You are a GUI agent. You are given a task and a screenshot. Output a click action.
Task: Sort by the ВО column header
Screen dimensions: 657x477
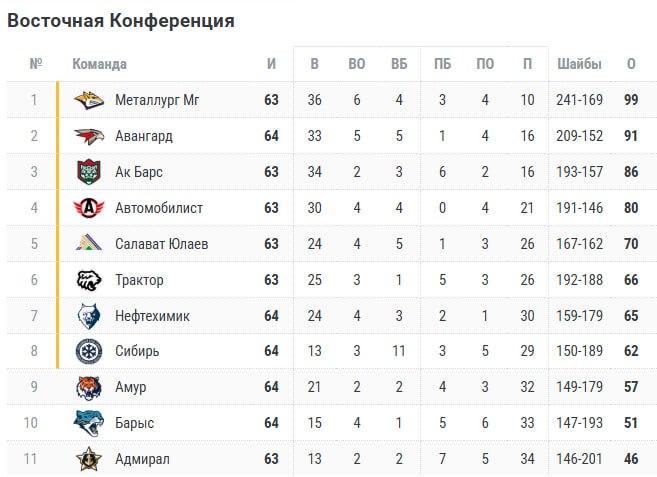point(357,64)
